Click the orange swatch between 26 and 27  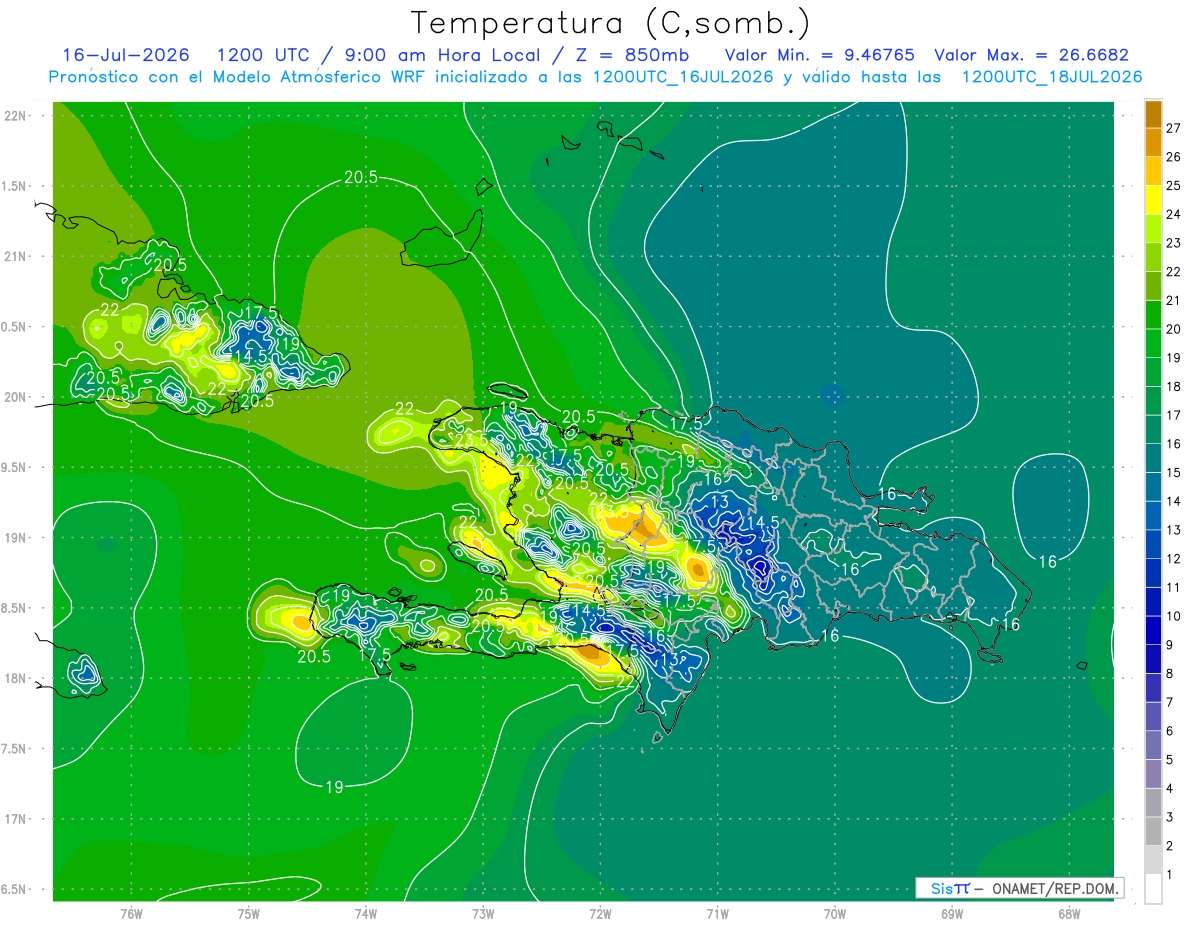[x=1153, y=142]
